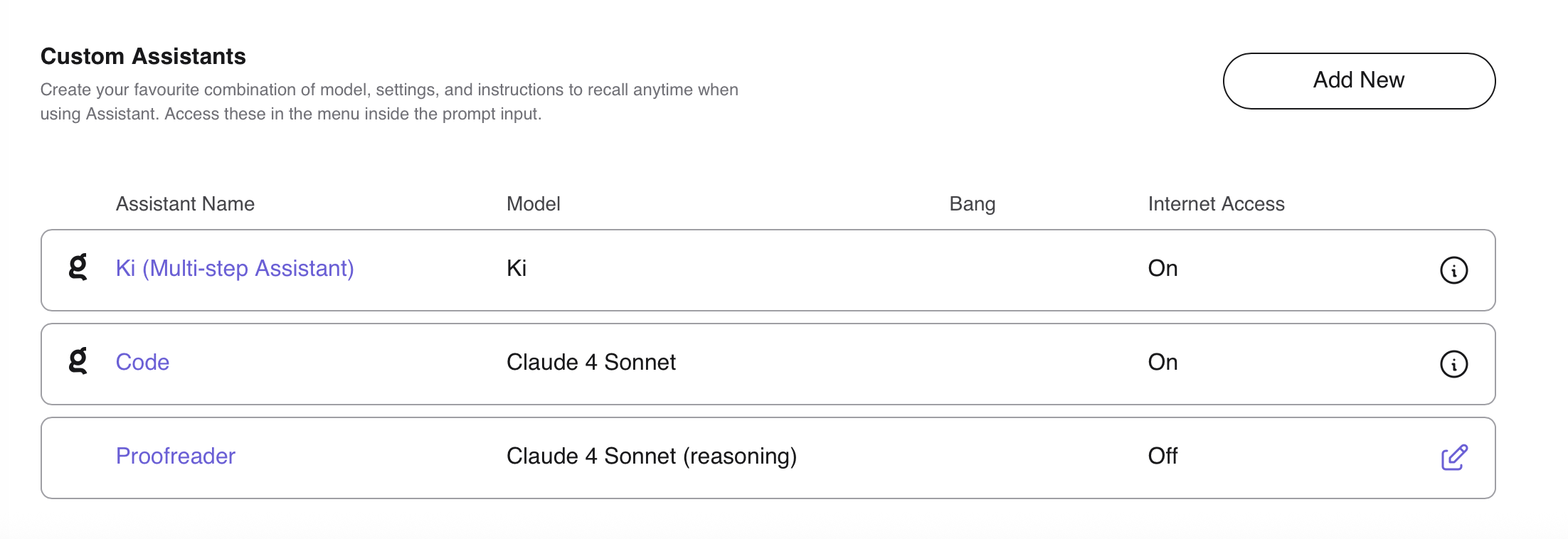Viewport: 1568px width, 539px height.
Task: Click the Add New button
Action: tap(1358, 80)
